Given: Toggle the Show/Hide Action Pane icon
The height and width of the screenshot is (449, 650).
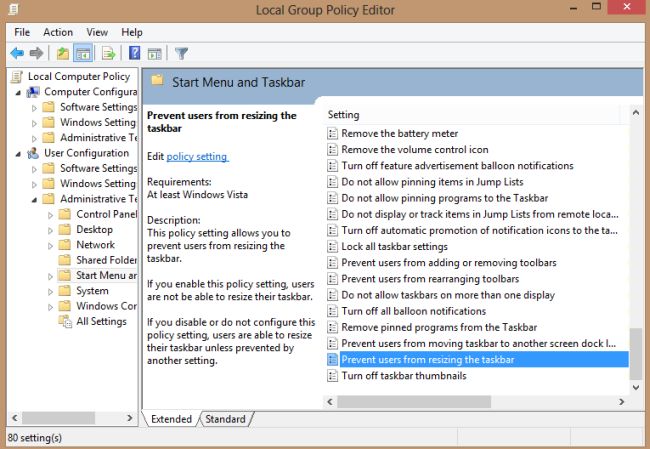Looking at the screenshot, I should 155,53.
